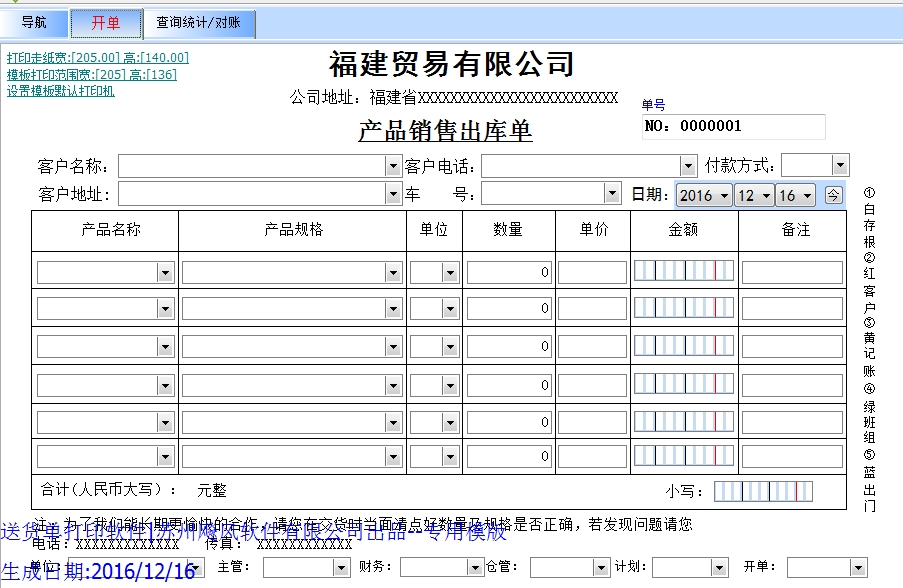Open the 计划 dropdown
The width and height of the screenshot is (903, 588).
(x=719, y=568)
